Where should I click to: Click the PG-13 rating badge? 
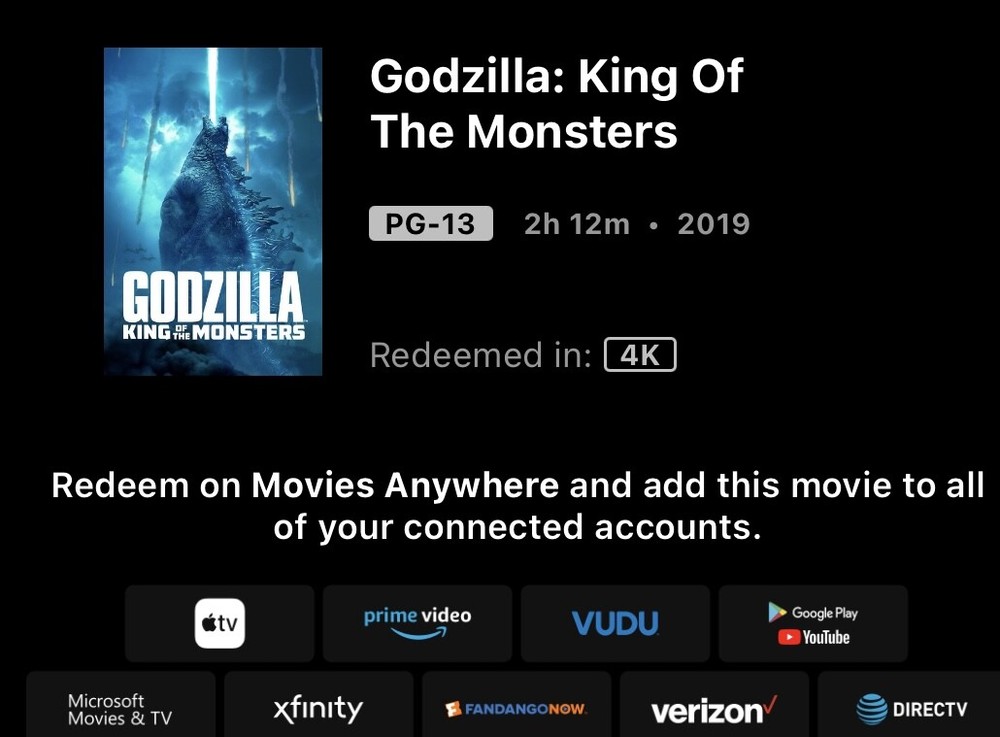point(431,223)
